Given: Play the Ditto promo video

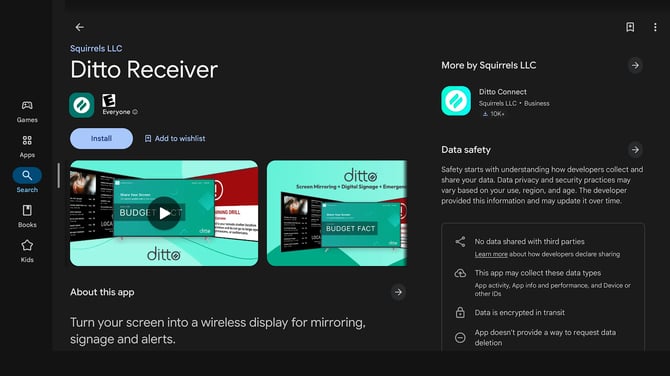Looking at the screenshot, I should pos(164,213).
